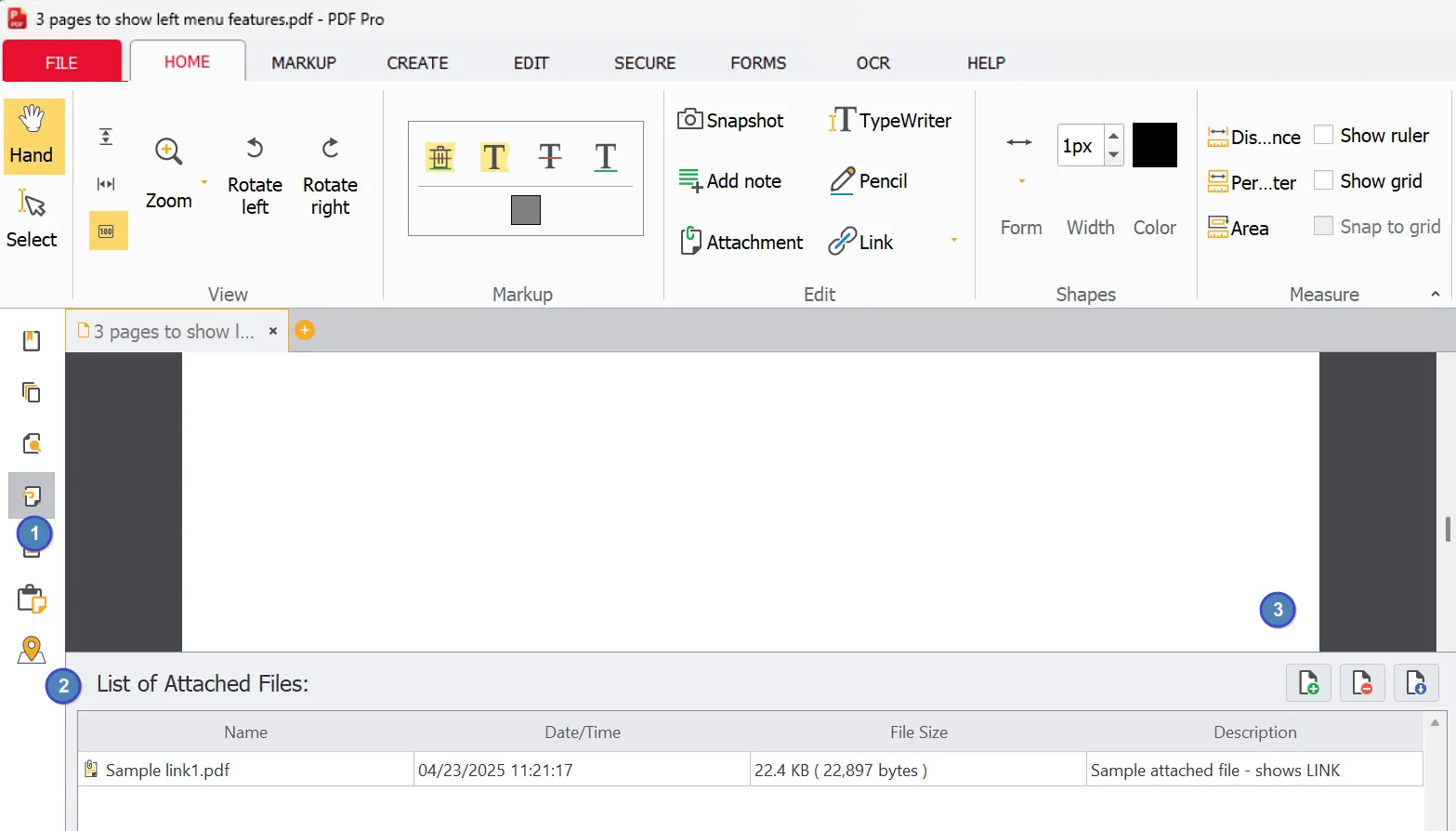The height and width of the screenshot is (831, 1456).
Task: Expand more Edit tools dropdown arrow
Action: [x=953, y=241]
